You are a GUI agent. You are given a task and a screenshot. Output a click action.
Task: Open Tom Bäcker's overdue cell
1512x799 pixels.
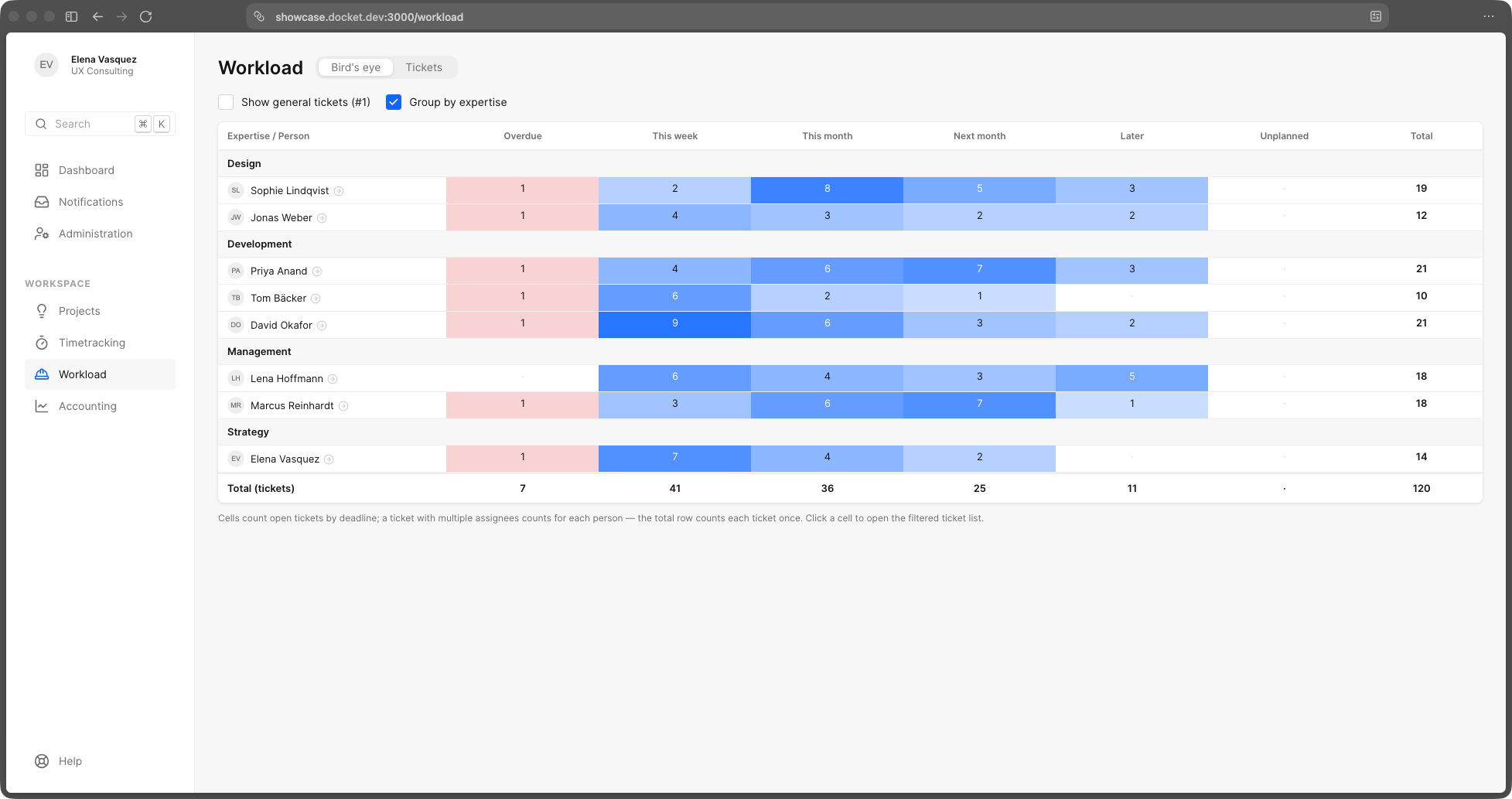522,298
